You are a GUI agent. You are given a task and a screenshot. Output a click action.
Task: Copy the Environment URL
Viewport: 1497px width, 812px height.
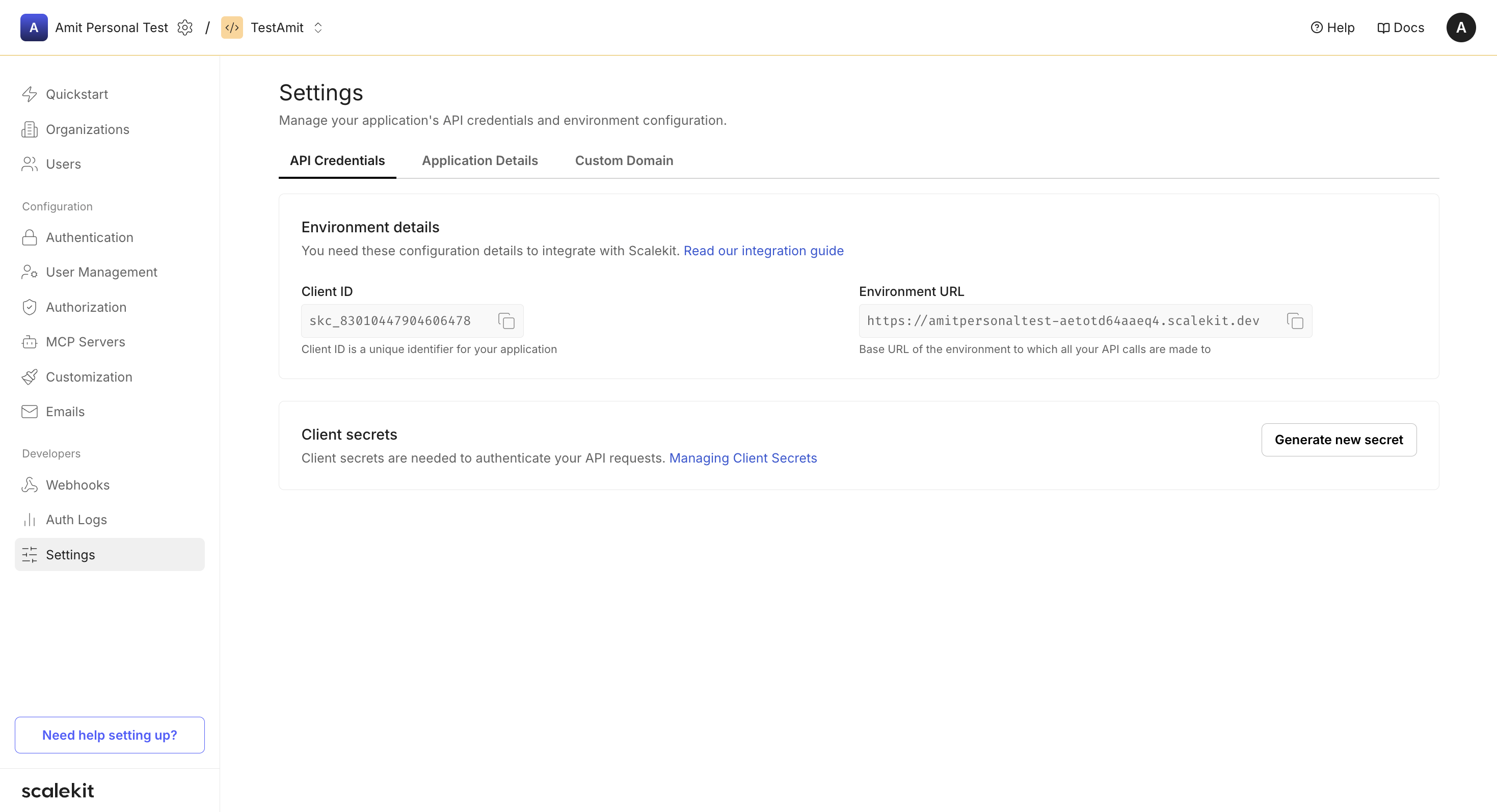click(1295, 320)
